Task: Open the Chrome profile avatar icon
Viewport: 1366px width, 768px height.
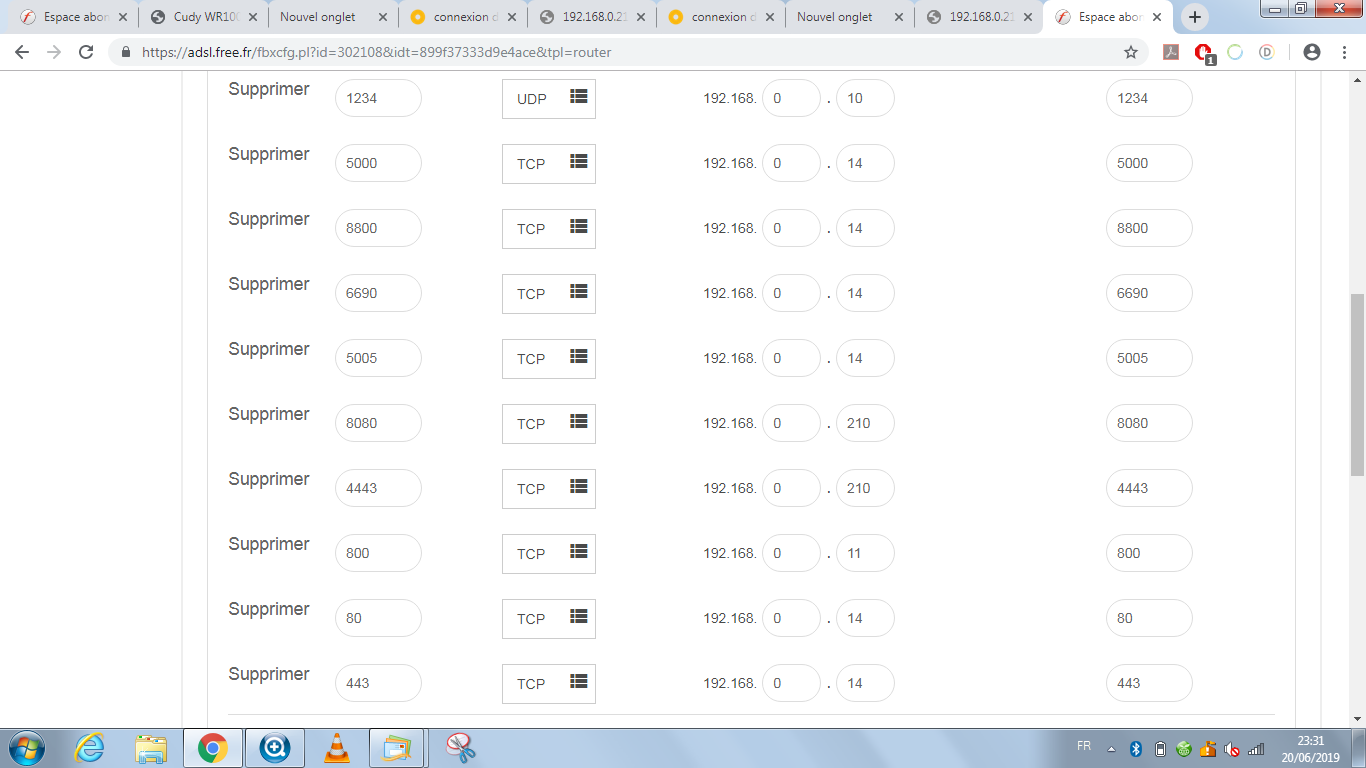Action: 1312,52
